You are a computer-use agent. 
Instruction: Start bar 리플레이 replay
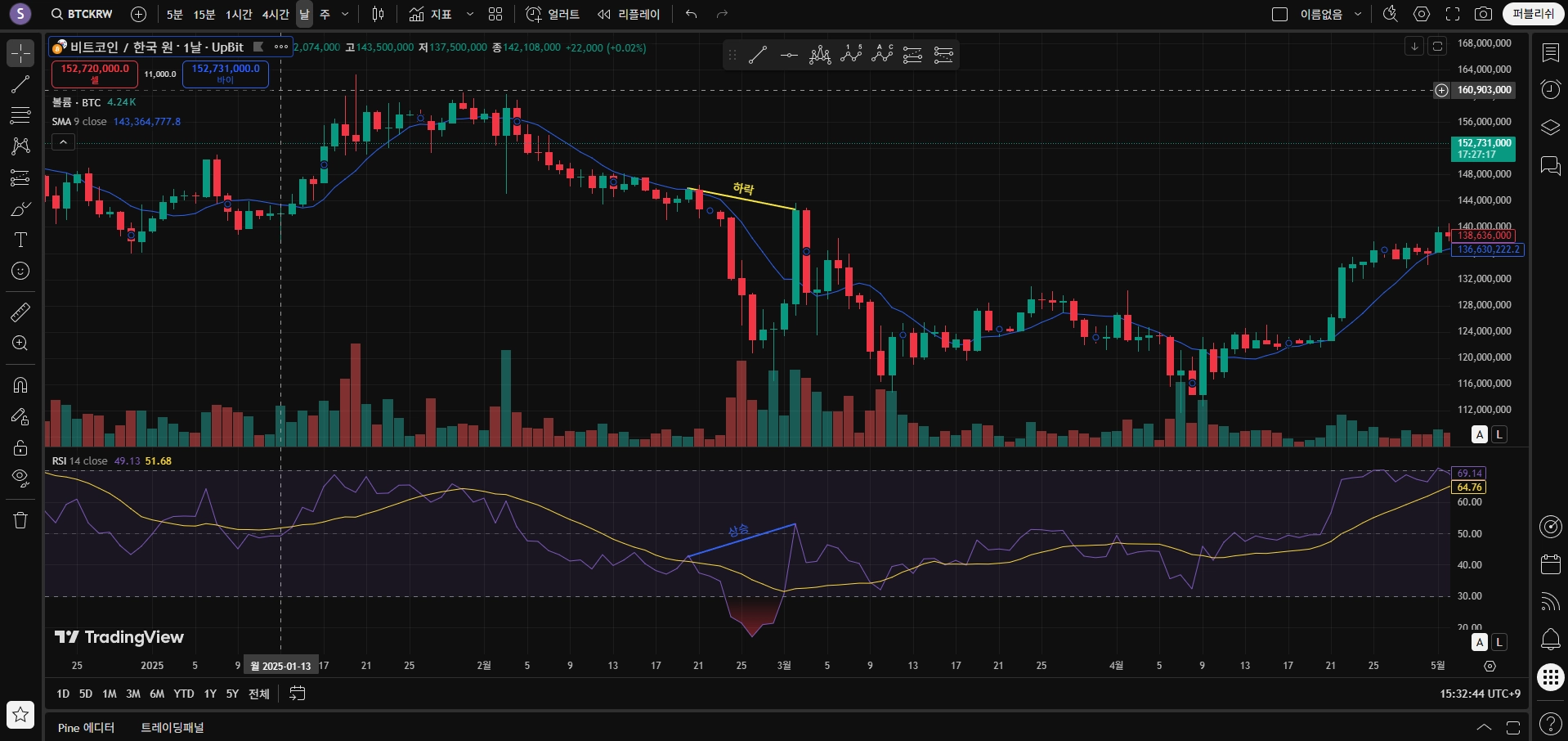(x=629, y=14)
